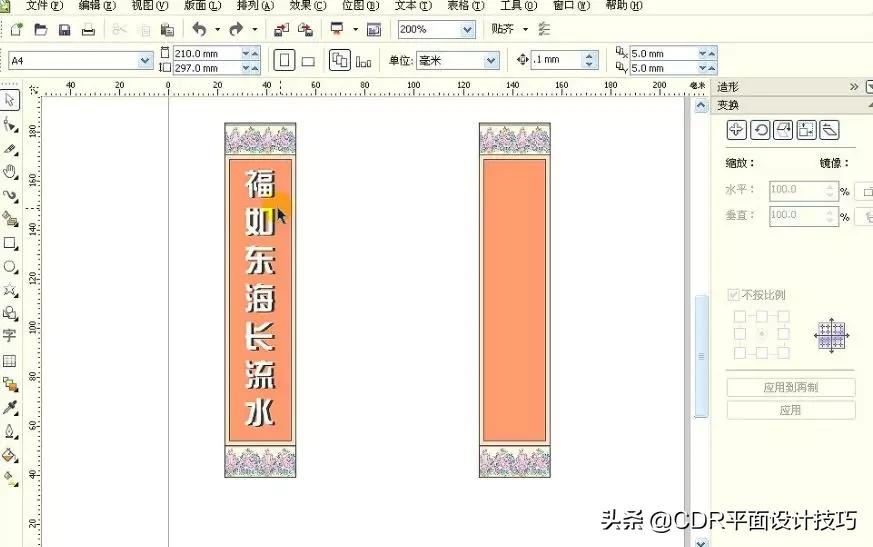Open the snap options icon beside 贴齐

click(544, 29)
